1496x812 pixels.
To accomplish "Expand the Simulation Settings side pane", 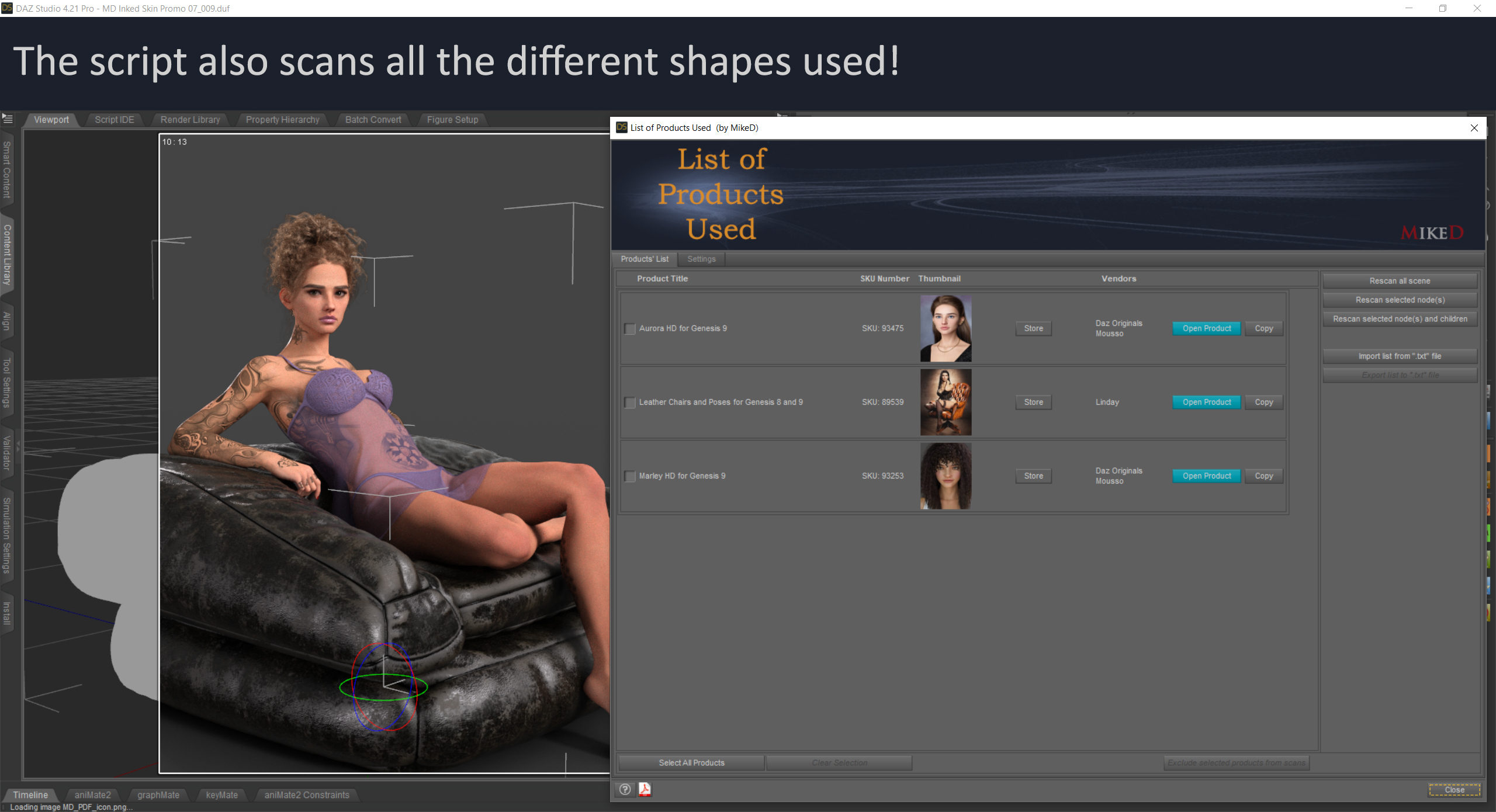I will tap(7, 535).
